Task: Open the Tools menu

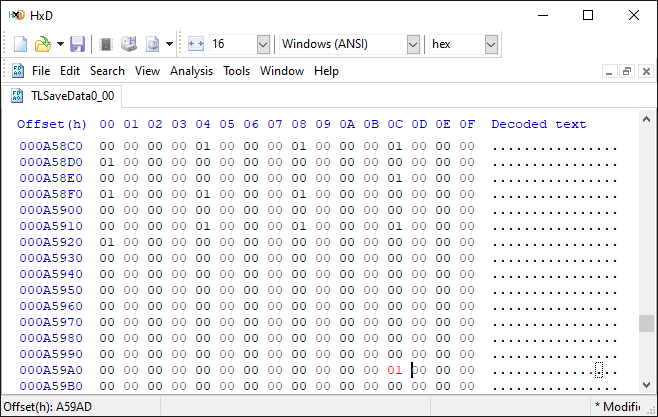Action: coord(237,71)
